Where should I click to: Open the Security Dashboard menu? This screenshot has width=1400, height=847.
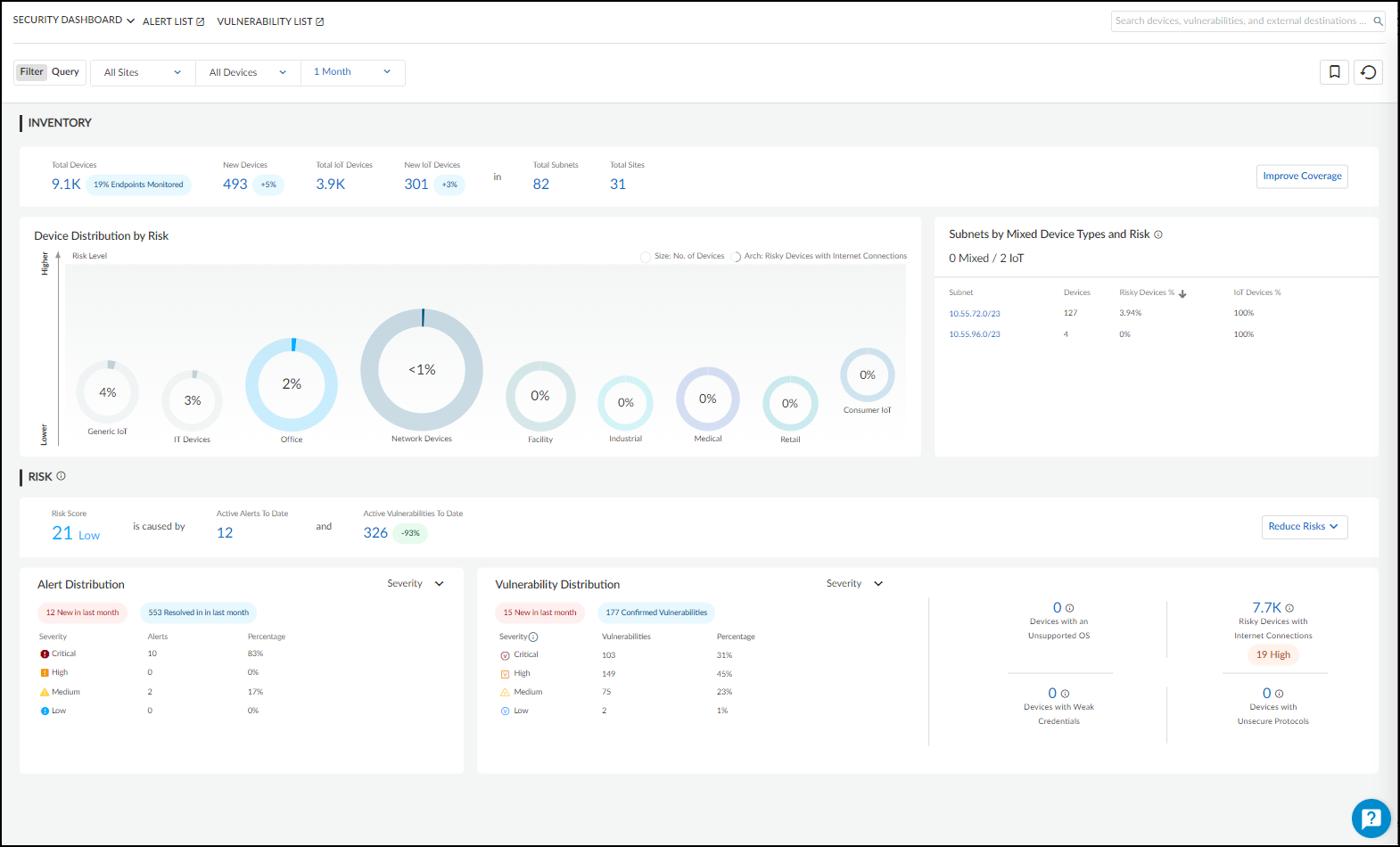[x=73, y=21]
